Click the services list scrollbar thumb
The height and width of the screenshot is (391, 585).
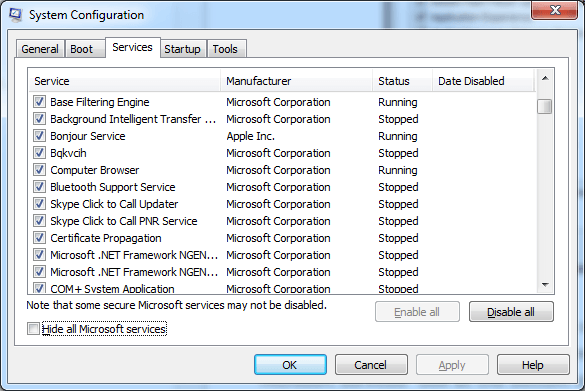point(545,106)
